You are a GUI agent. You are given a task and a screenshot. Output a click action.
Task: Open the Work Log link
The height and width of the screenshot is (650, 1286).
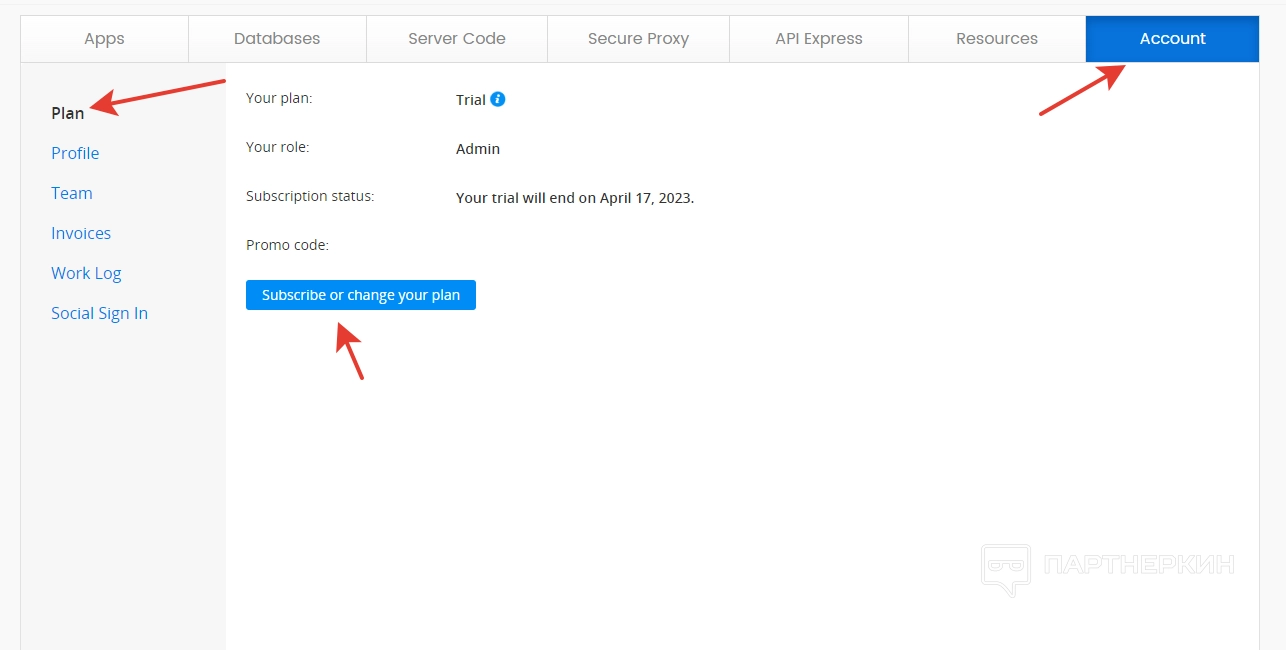(86, 273)
